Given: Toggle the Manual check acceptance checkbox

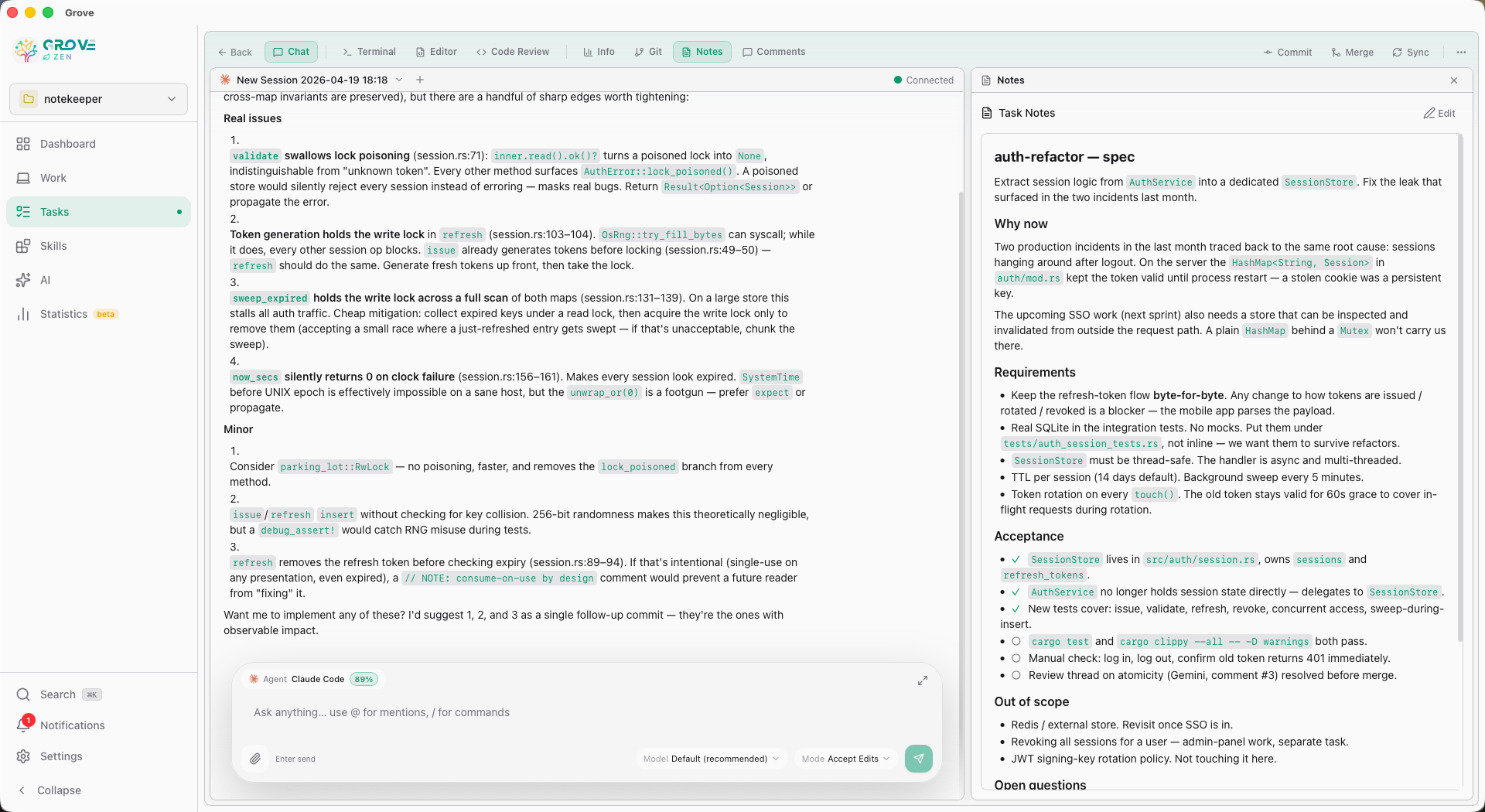Looking at the screenshot, I should click(x=1016, y=658).
